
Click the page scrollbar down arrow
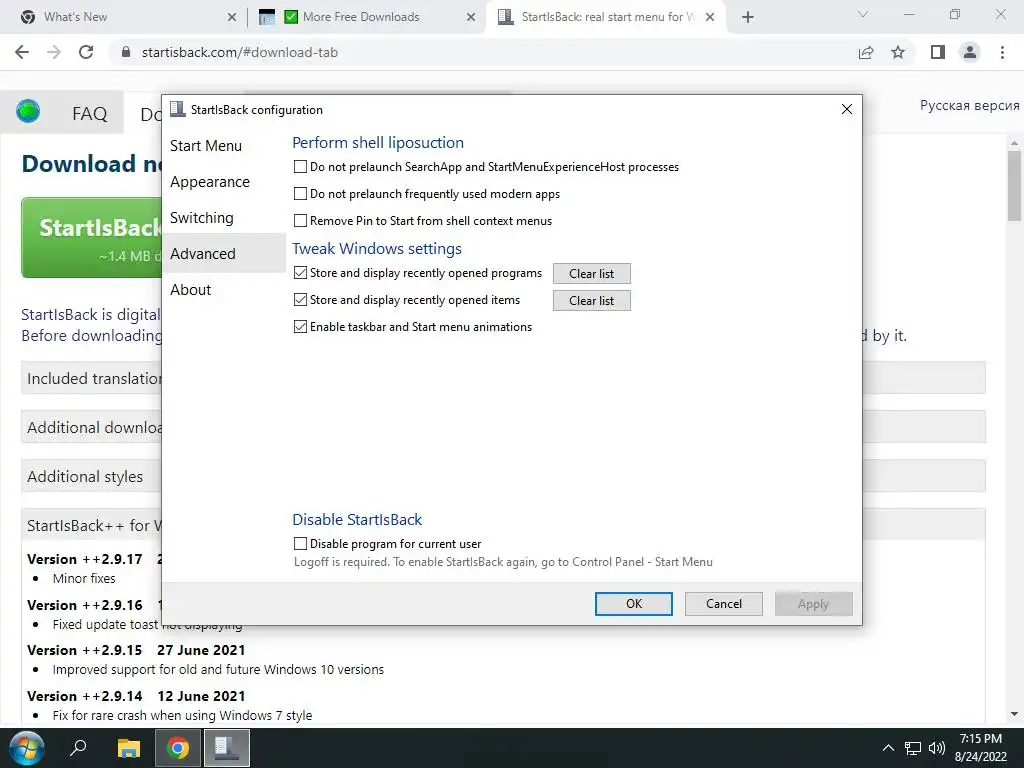(x=1014, y=714)
